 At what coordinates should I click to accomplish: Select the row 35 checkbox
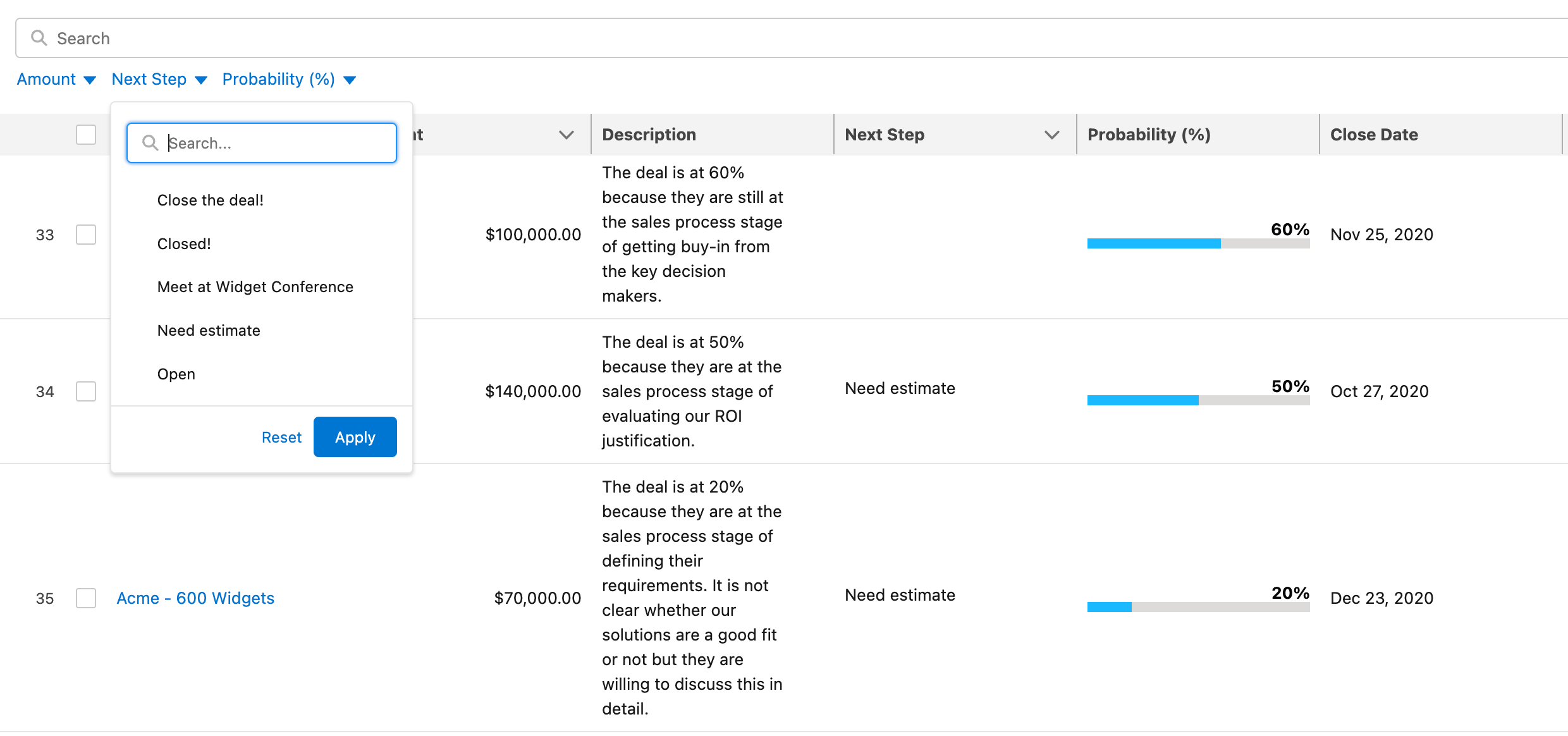click(86, 598)
